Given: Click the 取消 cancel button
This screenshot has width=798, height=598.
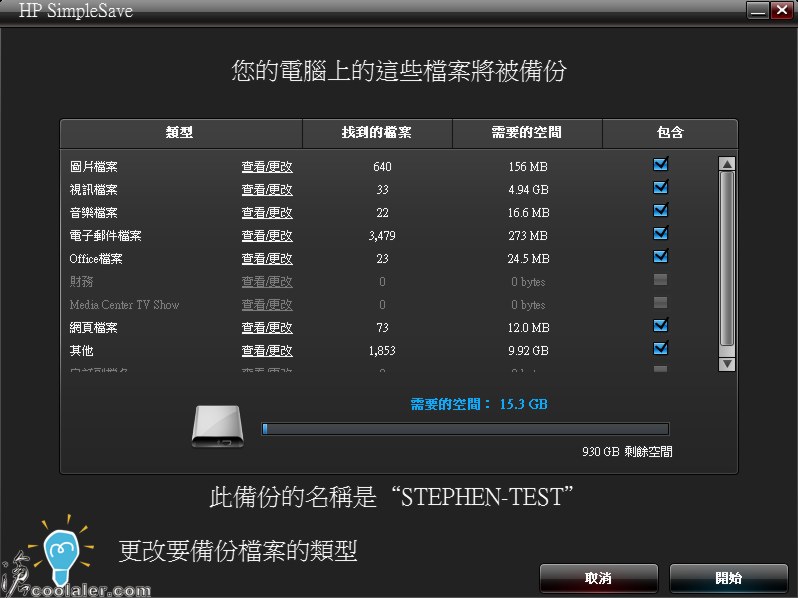Looking at the screenshot, I should pyautogui.click(x=598, y=578).
